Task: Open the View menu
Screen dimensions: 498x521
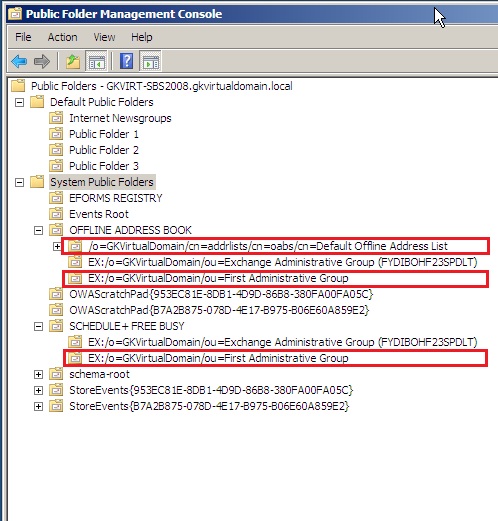Action: [x=104, y=37]
